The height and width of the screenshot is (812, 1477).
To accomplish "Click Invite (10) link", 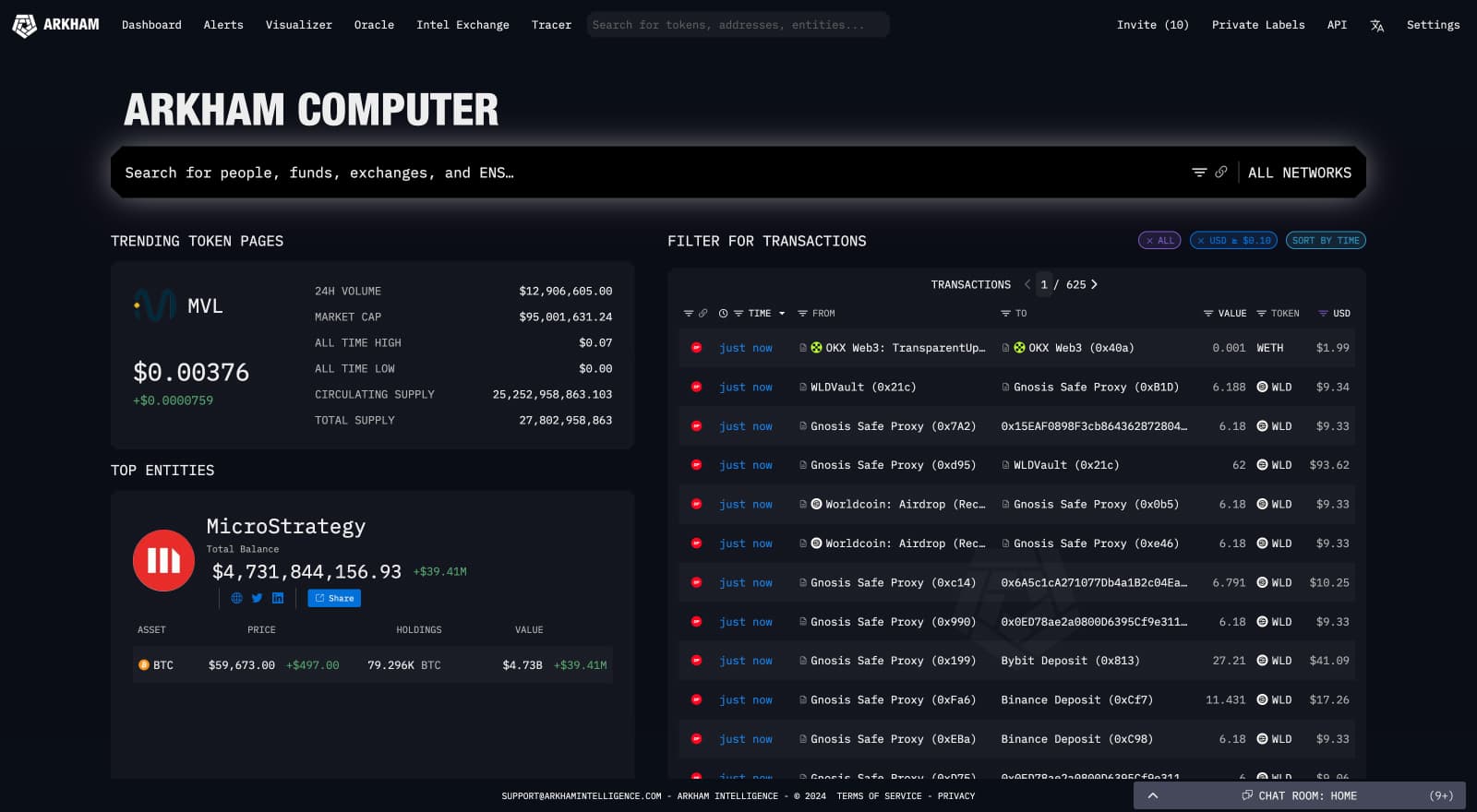I will (x=1153, y=25).
